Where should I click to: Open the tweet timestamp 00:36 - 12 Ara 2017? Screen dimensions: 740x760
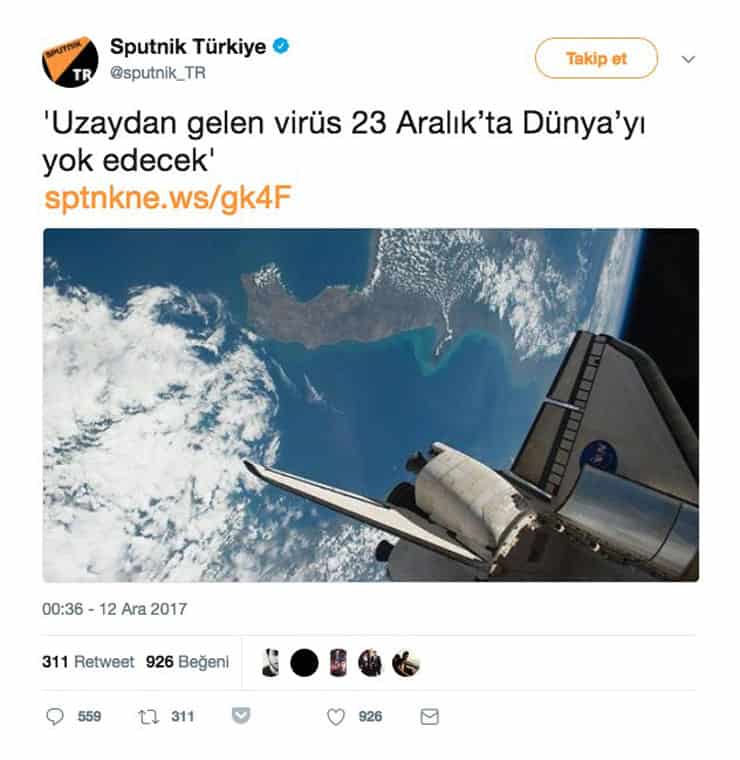(114, 609)
